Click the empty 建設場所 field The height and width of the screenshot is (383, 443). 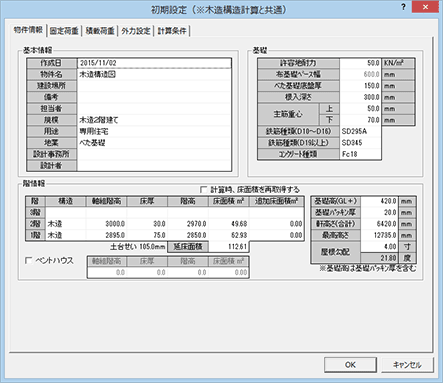click(x=154, y=86)
